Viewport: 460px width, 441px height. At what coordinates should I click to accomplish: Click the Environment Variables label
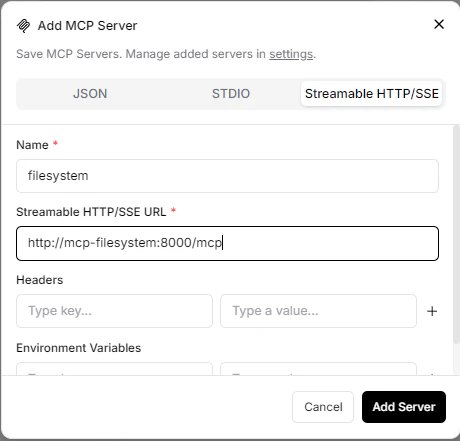tap(79, 348)
